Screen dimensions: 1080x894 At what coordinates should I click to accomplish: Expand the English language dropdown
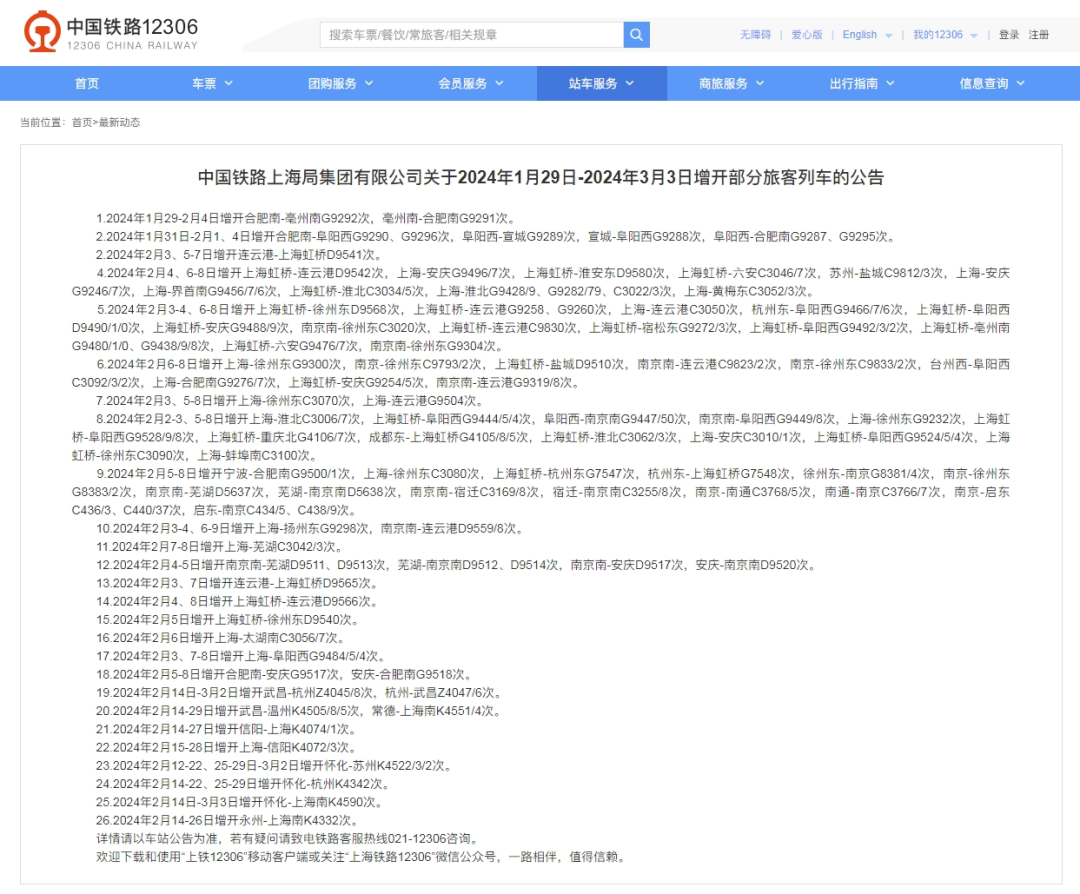point(866,35)
